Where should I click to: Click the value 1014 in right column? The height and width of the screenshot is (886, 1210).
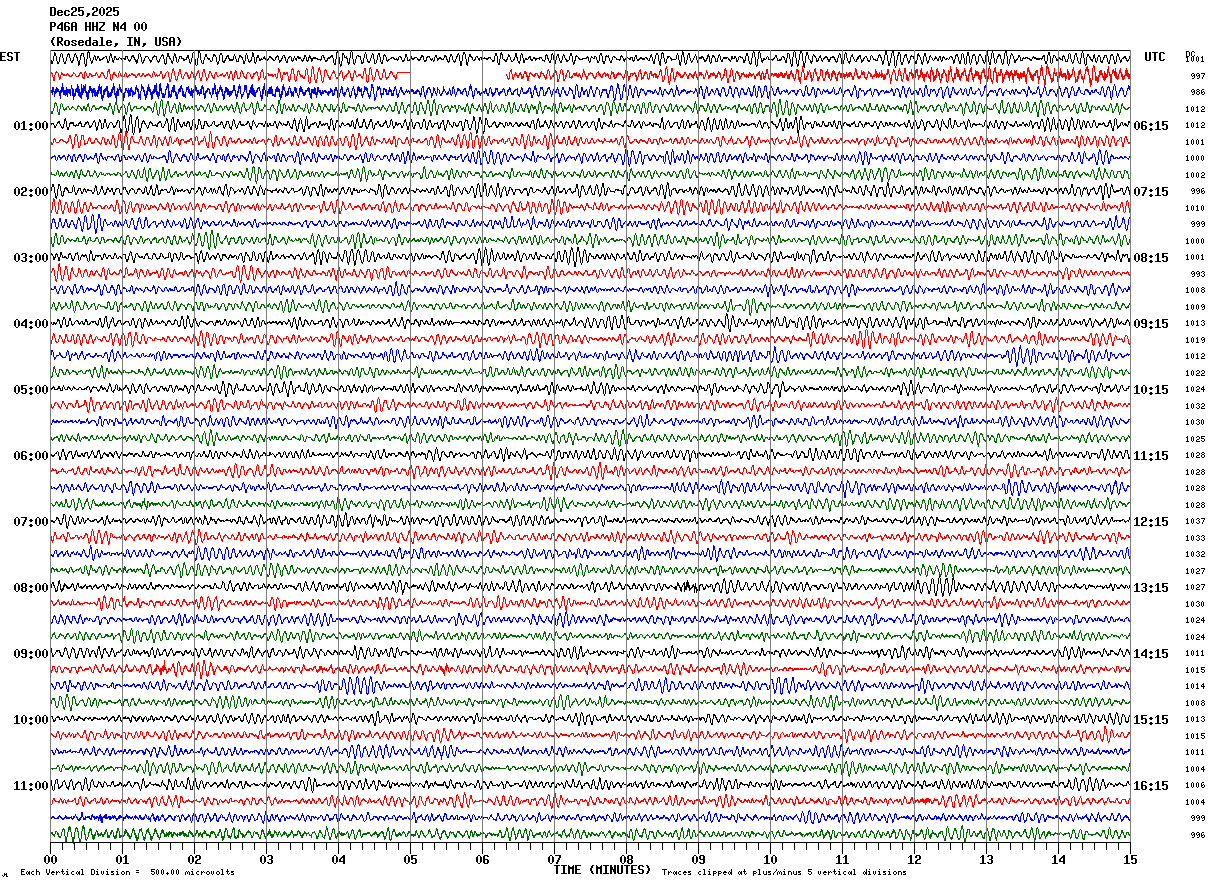pos(1195,687)
